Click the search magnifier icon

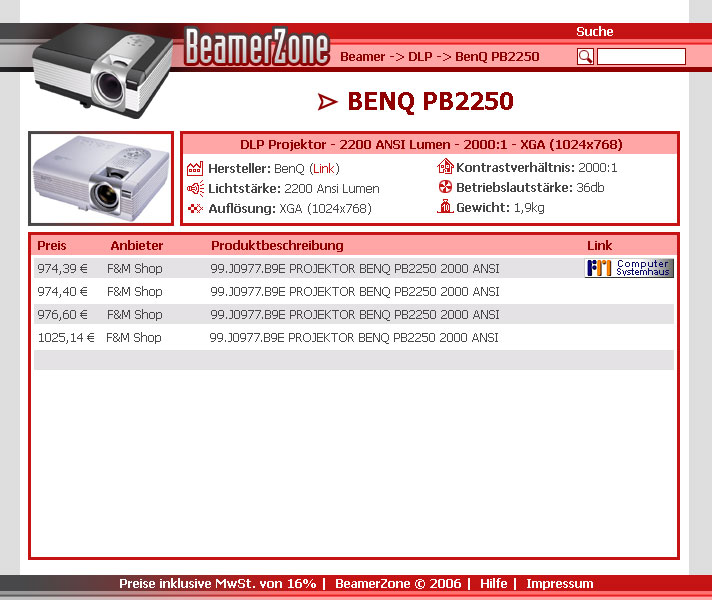585,57
